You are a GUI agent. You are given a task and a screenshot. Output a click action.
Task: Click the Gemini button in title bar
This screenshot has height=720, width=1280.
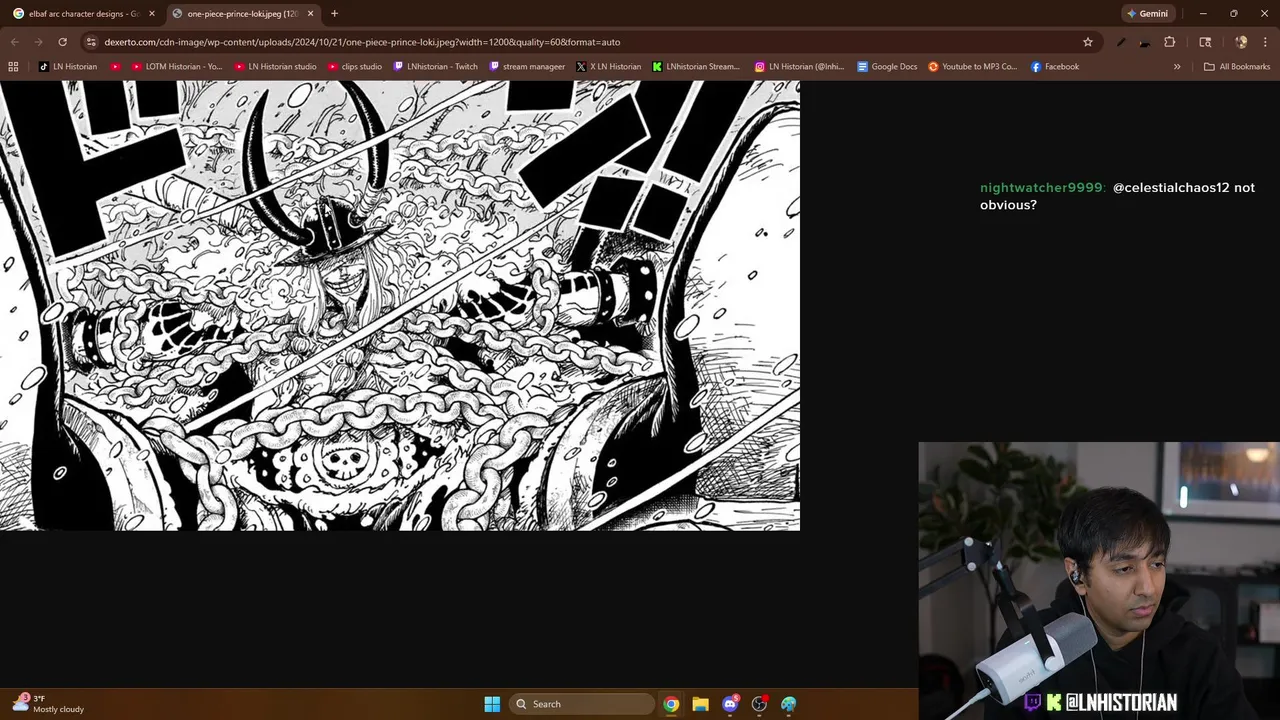pyautogui.click(x=1147, y=14)
